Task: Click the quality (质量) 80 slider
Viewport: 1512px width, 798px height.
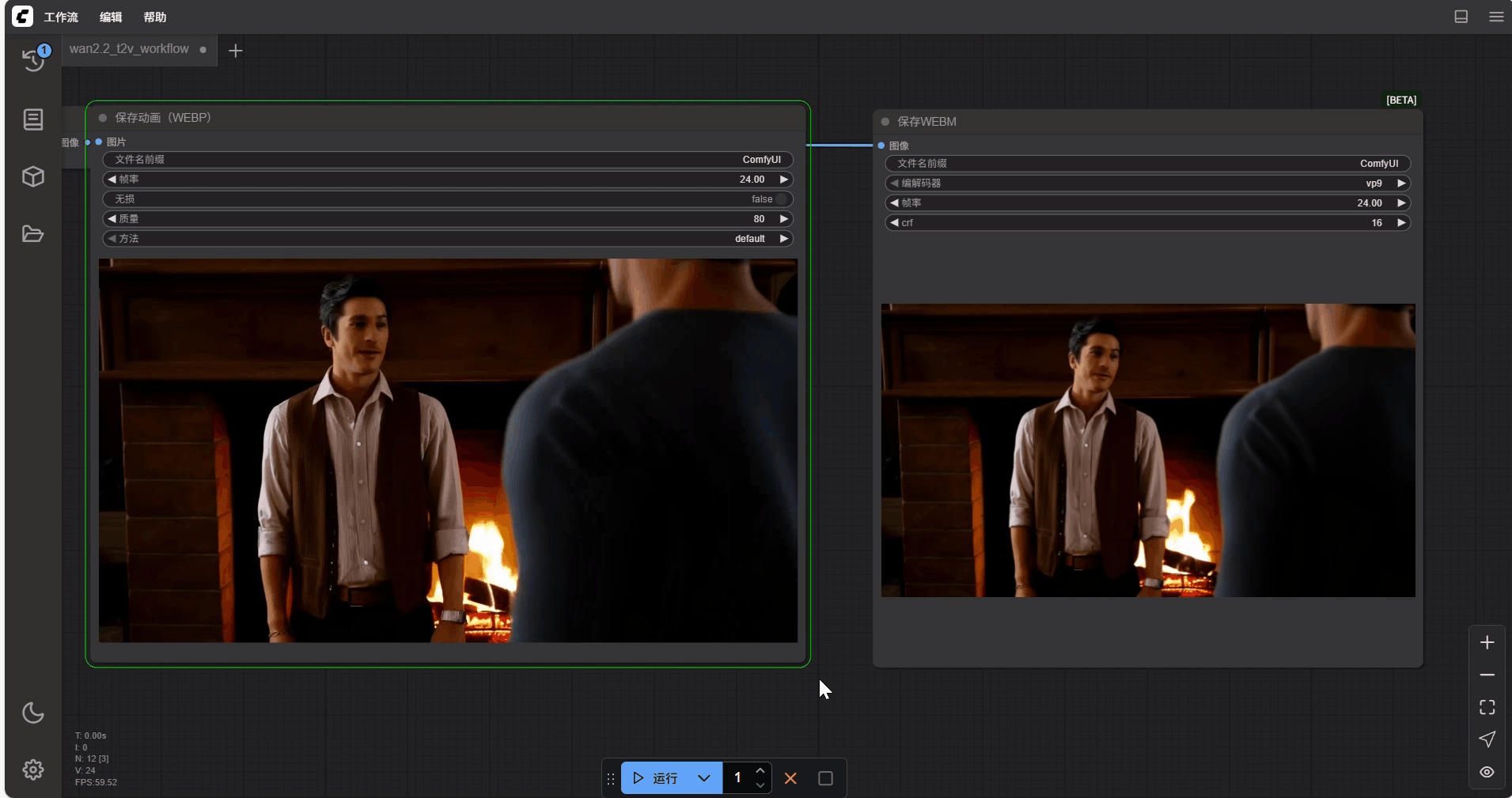Action: coord(447,219)
